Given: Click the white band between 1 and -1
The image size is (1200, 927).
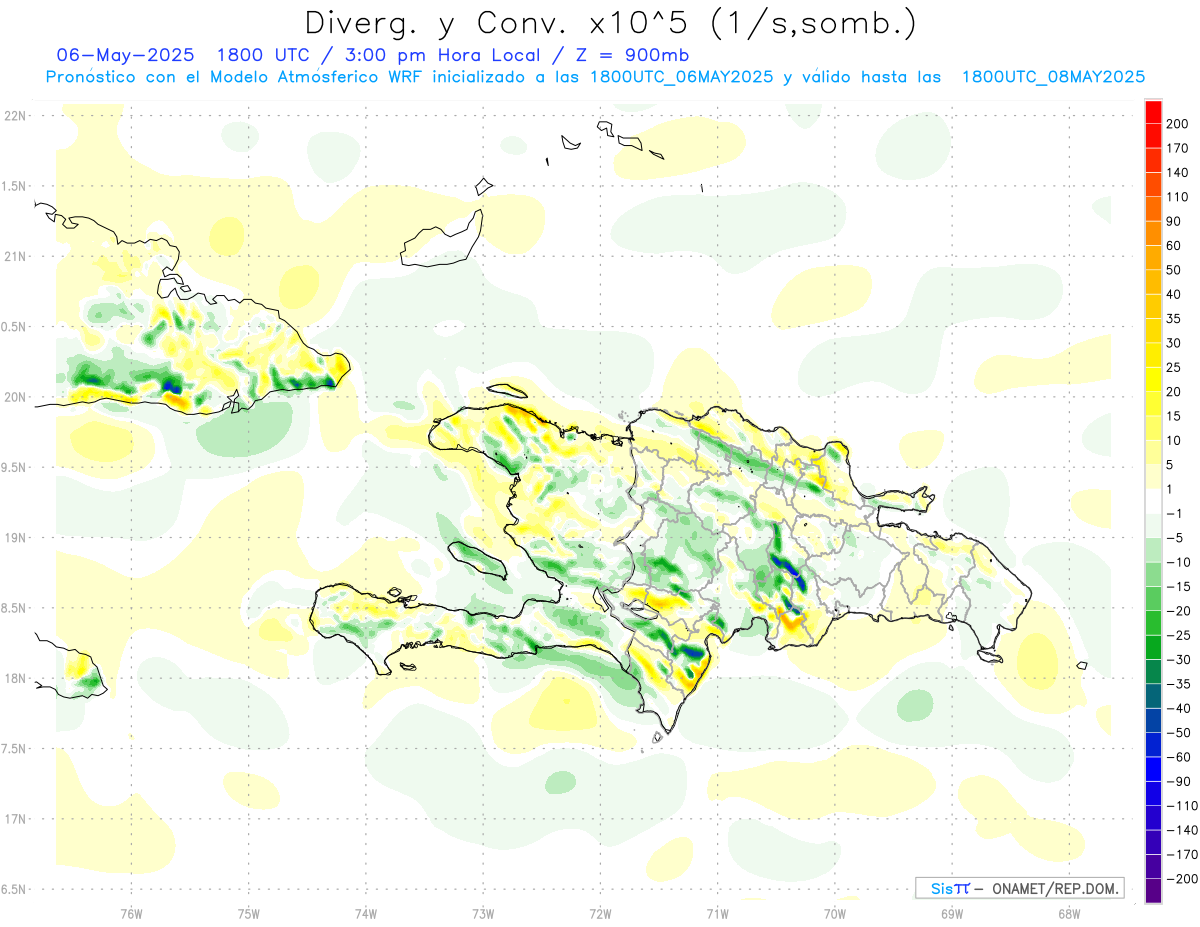Looking at the screenshot, I should (x=1153, y=501).
